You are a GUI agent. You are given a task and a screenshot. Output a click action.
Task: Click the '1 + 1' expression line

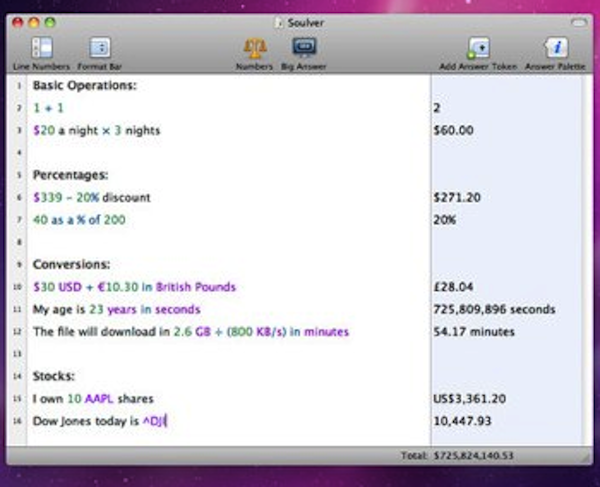48,108
